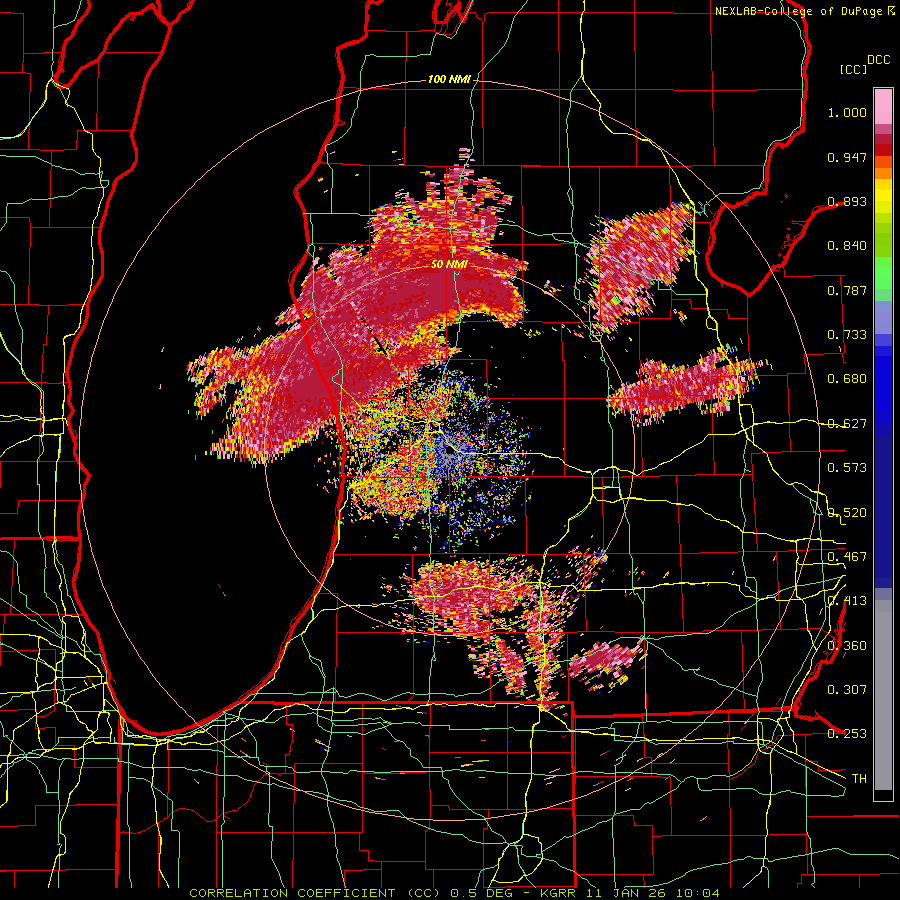The image size is (900, 900).
Task: Select the 0.680 scale value
Action: click(x=847, y=379)
